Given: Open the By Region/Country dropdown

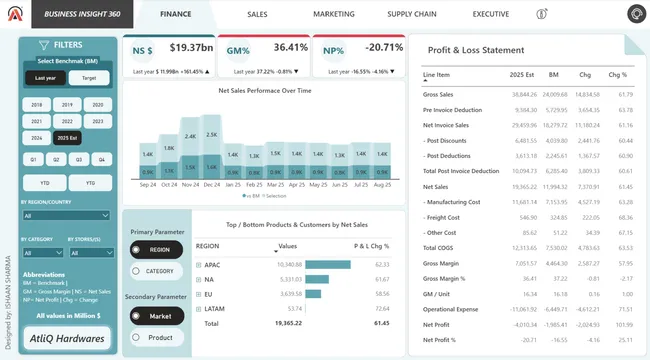Looking at the screenshot, I should [66, 216].
